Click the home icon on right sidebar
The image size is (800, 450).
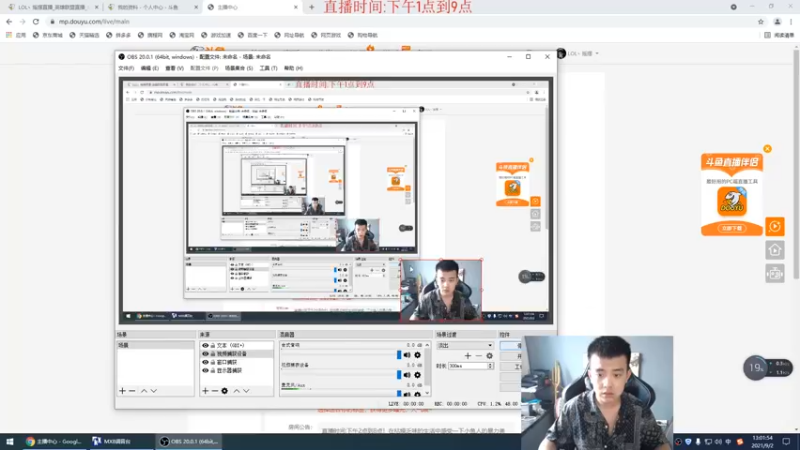pos(774,250)
